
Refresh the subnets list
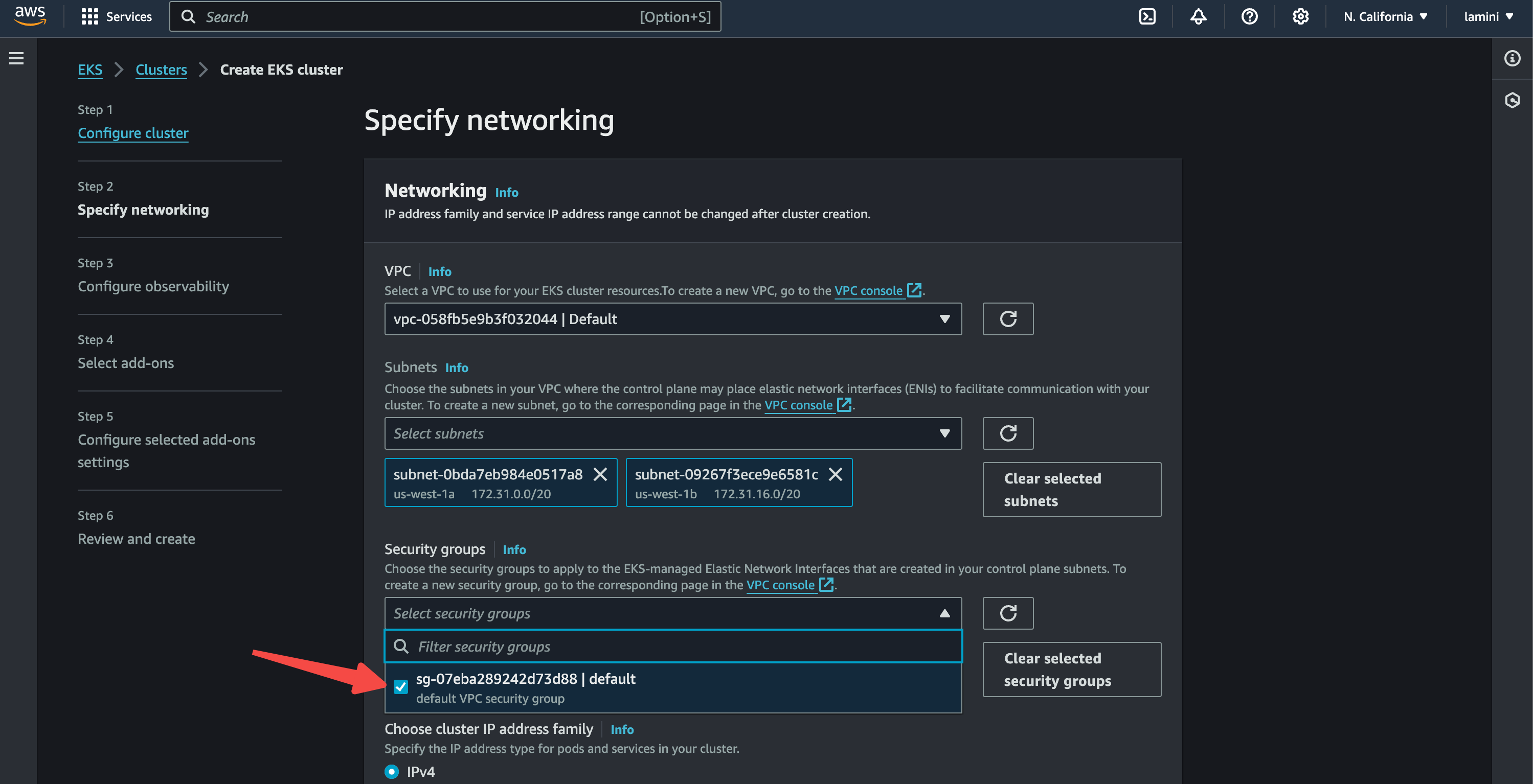[x=1007, y=433]
